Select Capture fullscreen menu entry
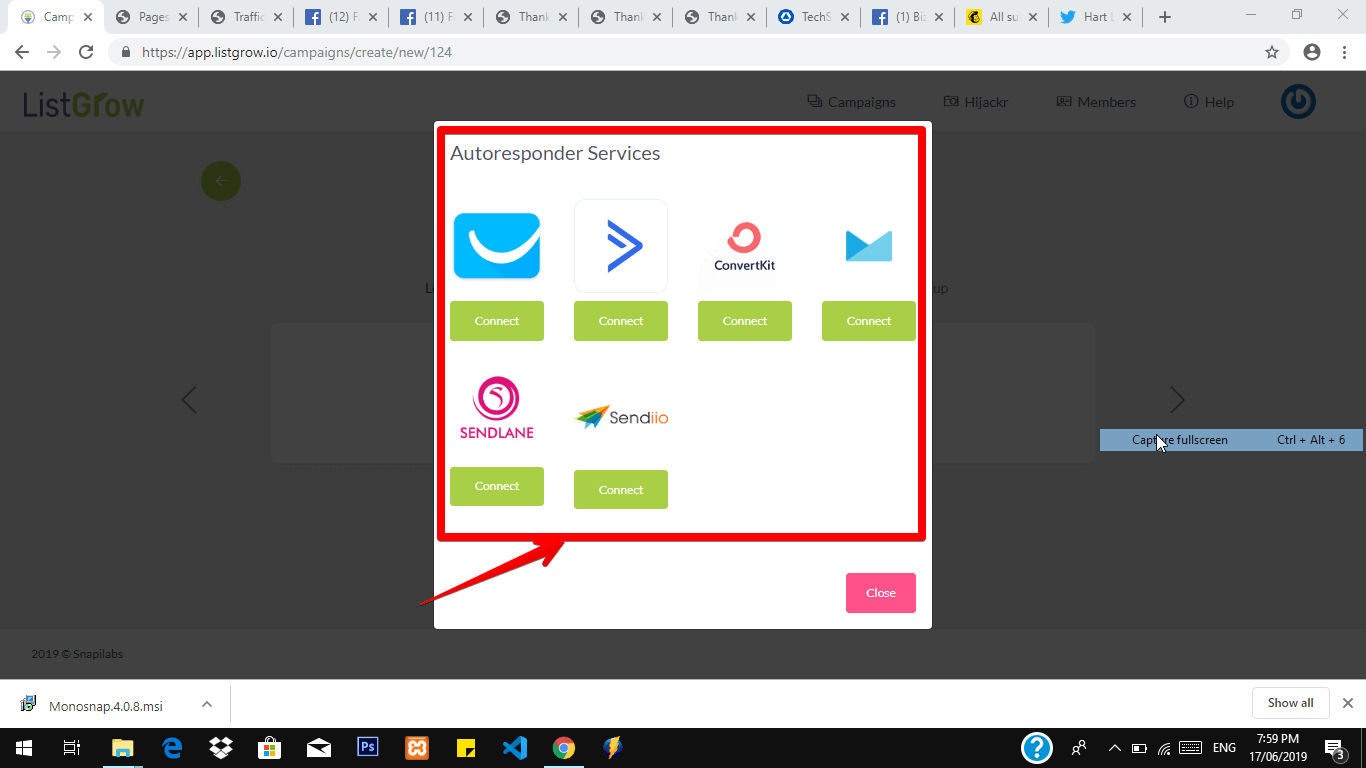Screen dimensions: 1366x768 click(1233, 440)
